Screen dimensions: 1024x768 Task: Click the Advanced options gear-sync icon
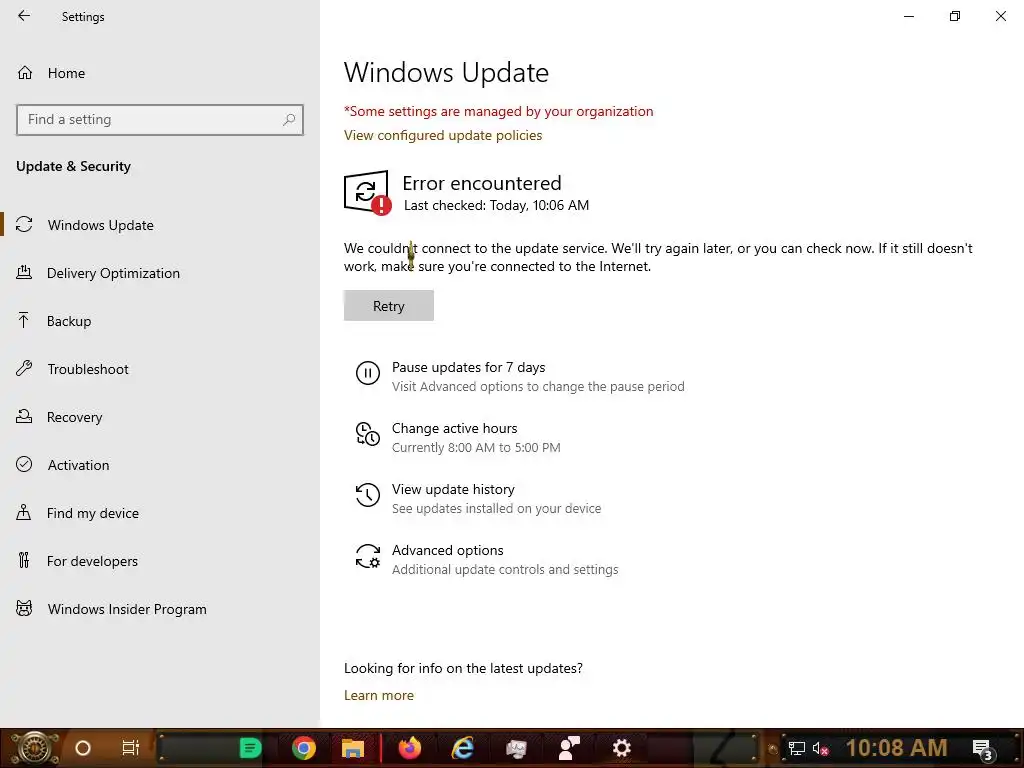tap(368, 556)
